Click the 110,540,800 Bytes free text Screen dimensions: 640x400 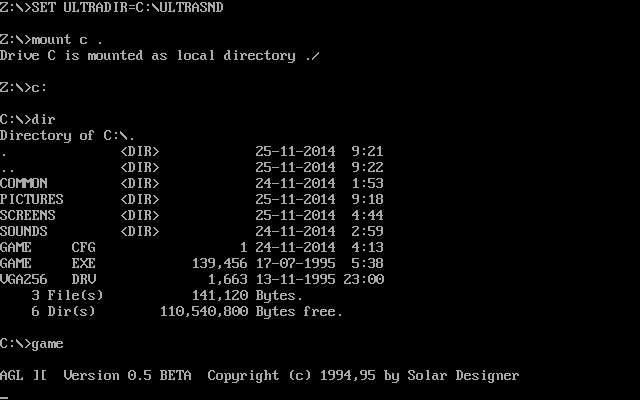(x=250, y=311)
